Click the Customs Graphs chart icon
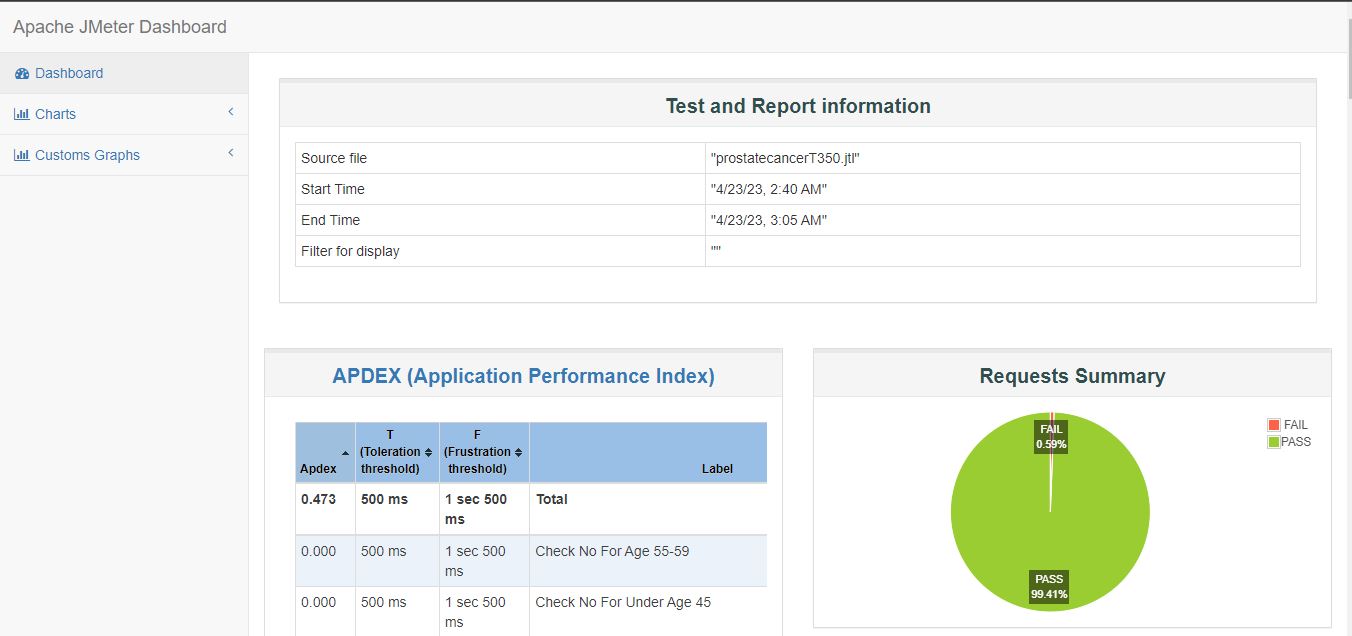Image resolution: width=1352 pixels, height=636 pixels. click(22, 154)
